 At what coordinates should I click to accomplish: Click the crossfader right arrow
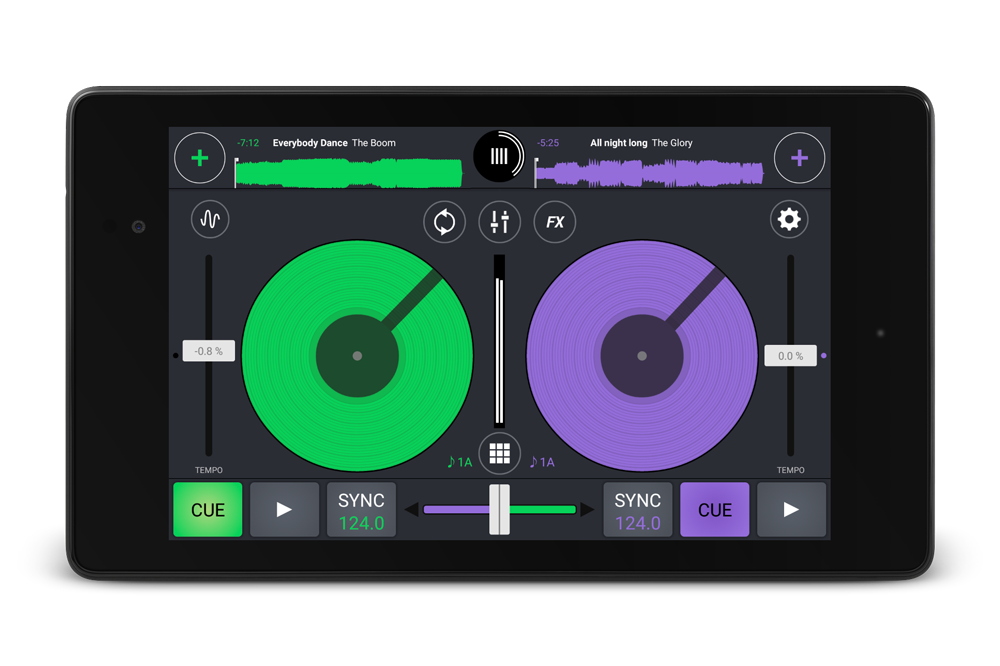(x=587, y=510)
